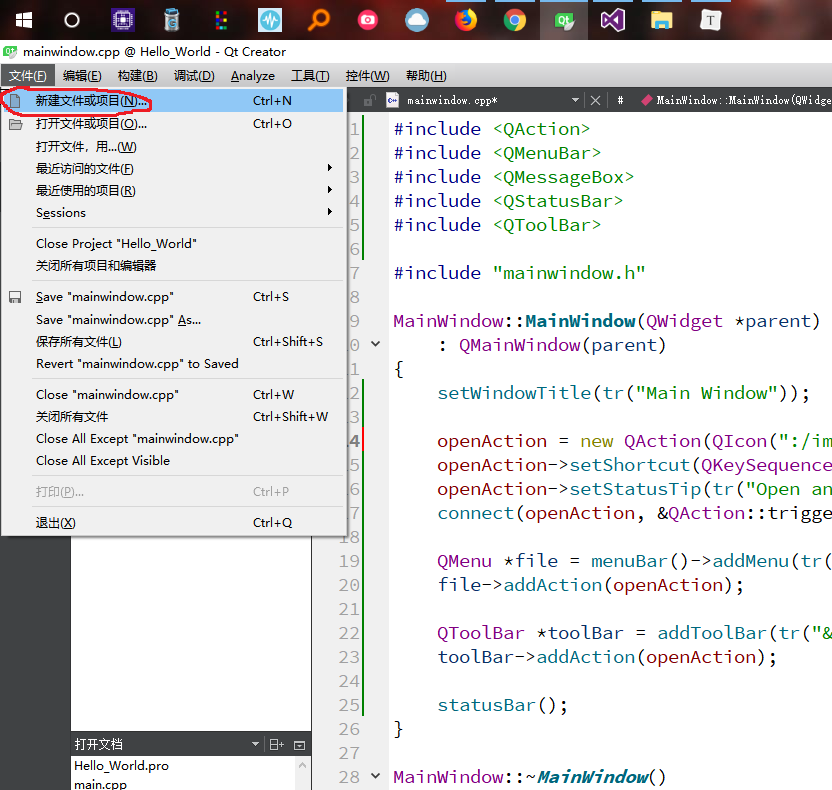Open the 调试(D) menu

coord(194,76)
